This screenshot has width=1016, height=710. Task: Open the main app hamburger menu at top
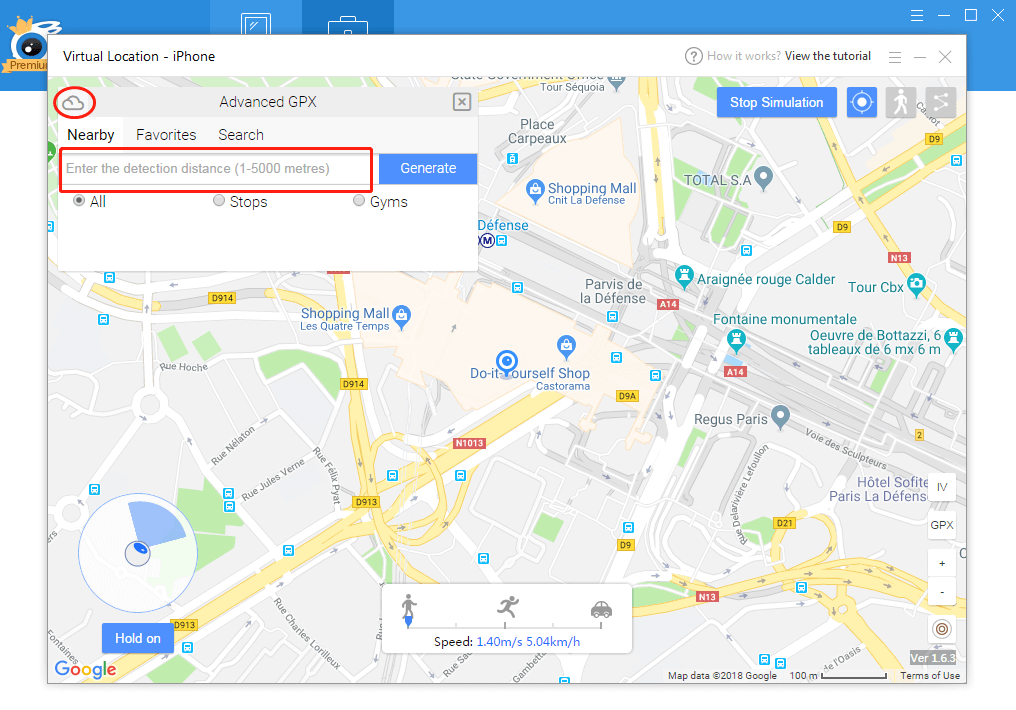[x=917, y=16]
